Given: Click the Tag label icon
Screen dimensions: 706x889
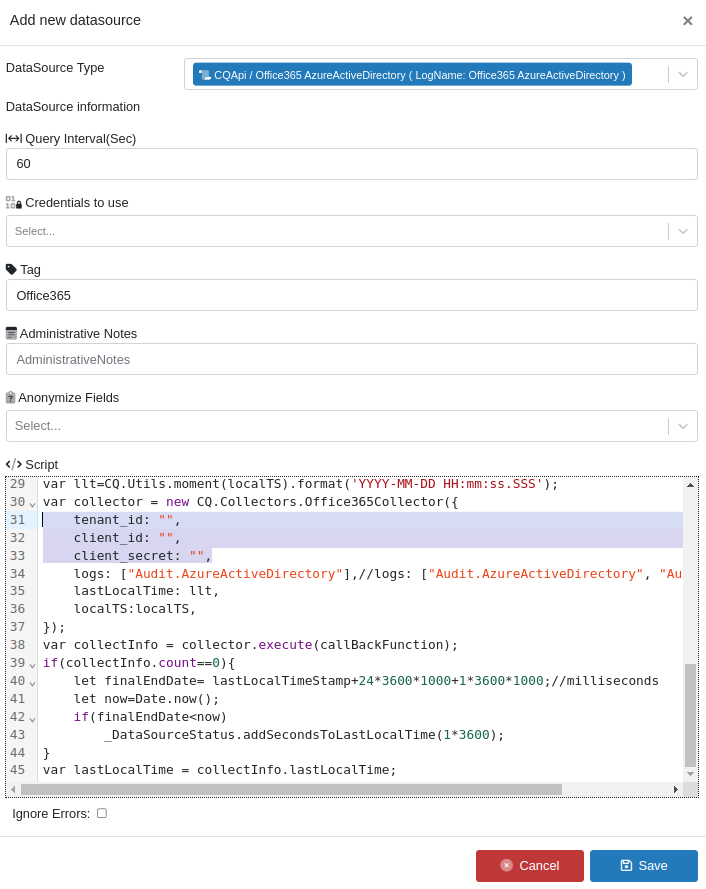Looking at the screenshot, I should [11, 269].
